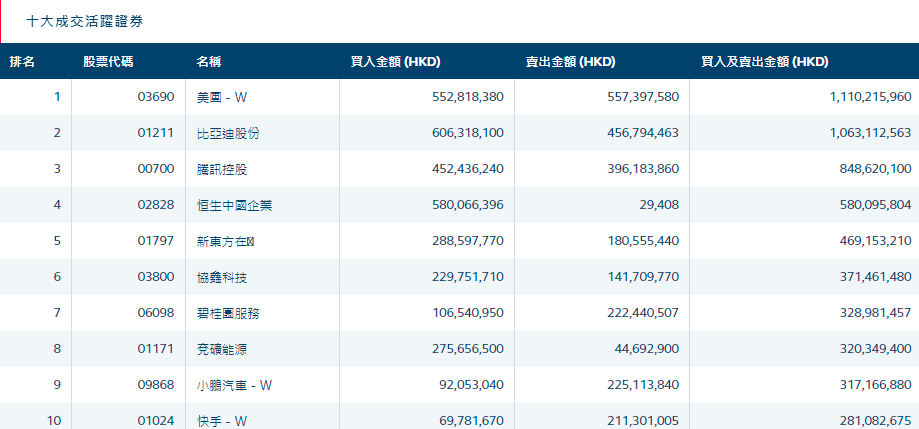Click rank number 5 in the 排名 column
This screenshot has width=919, height=429.
(57, 241)
